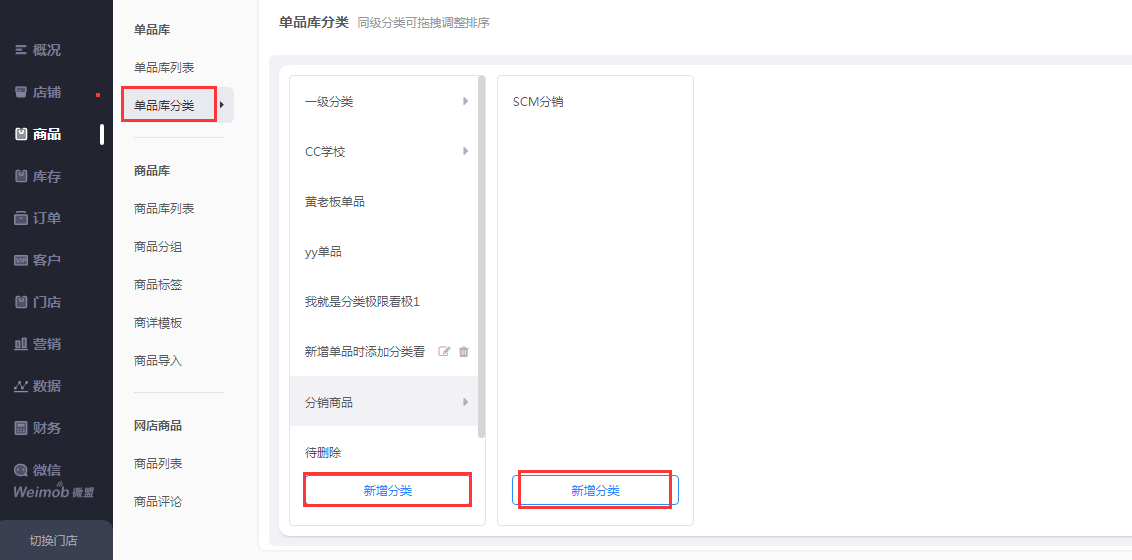
Task: Select the CC学校 category row text
Action: point(326,152)
